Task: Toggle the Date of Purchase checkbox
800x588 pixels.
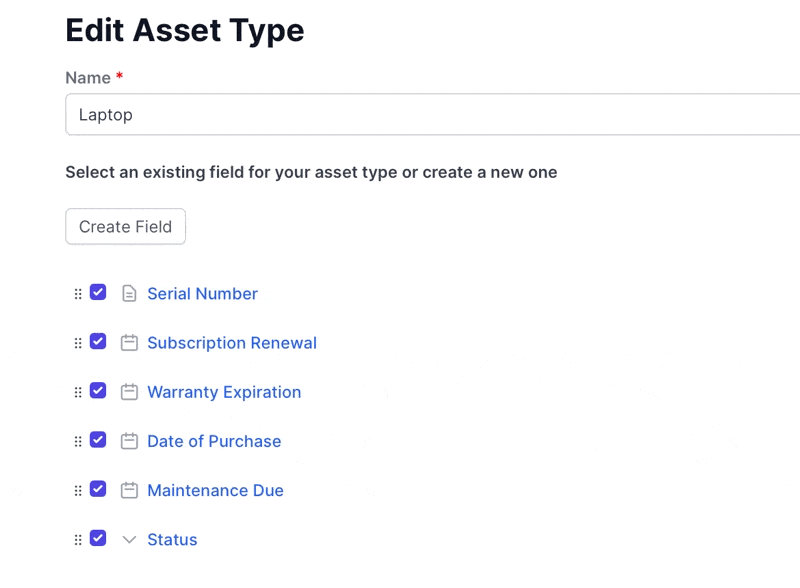Action: (x=98, y=440)
